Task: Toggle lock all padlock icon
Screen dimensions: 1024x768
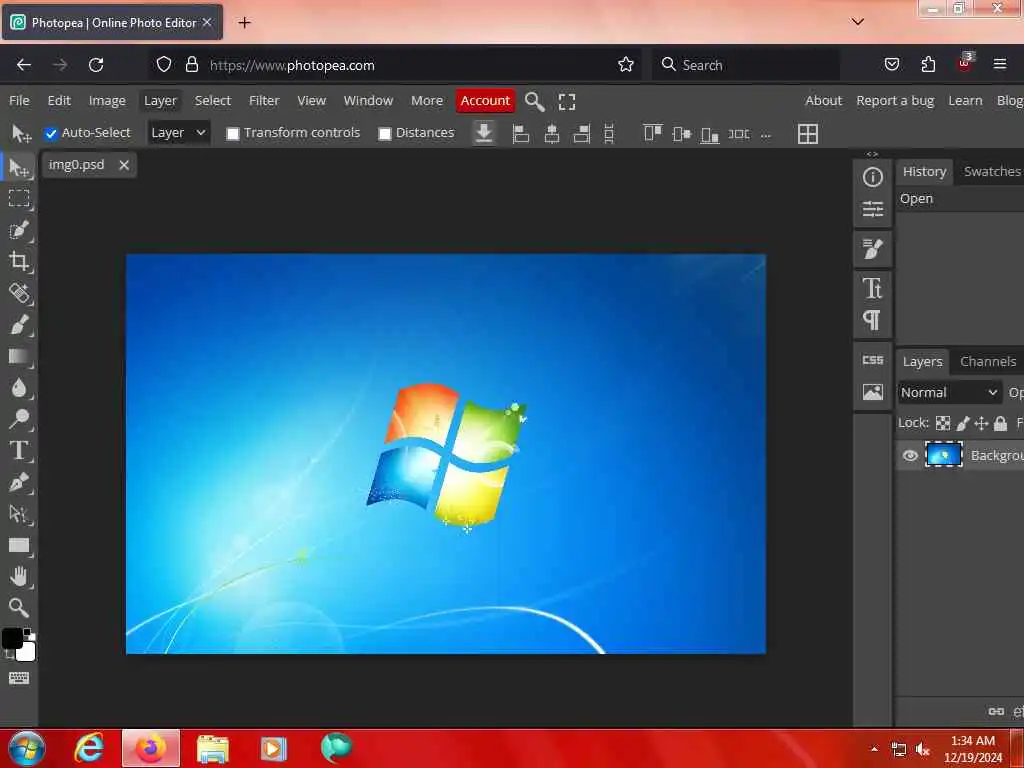Action: click(1000, 423)
